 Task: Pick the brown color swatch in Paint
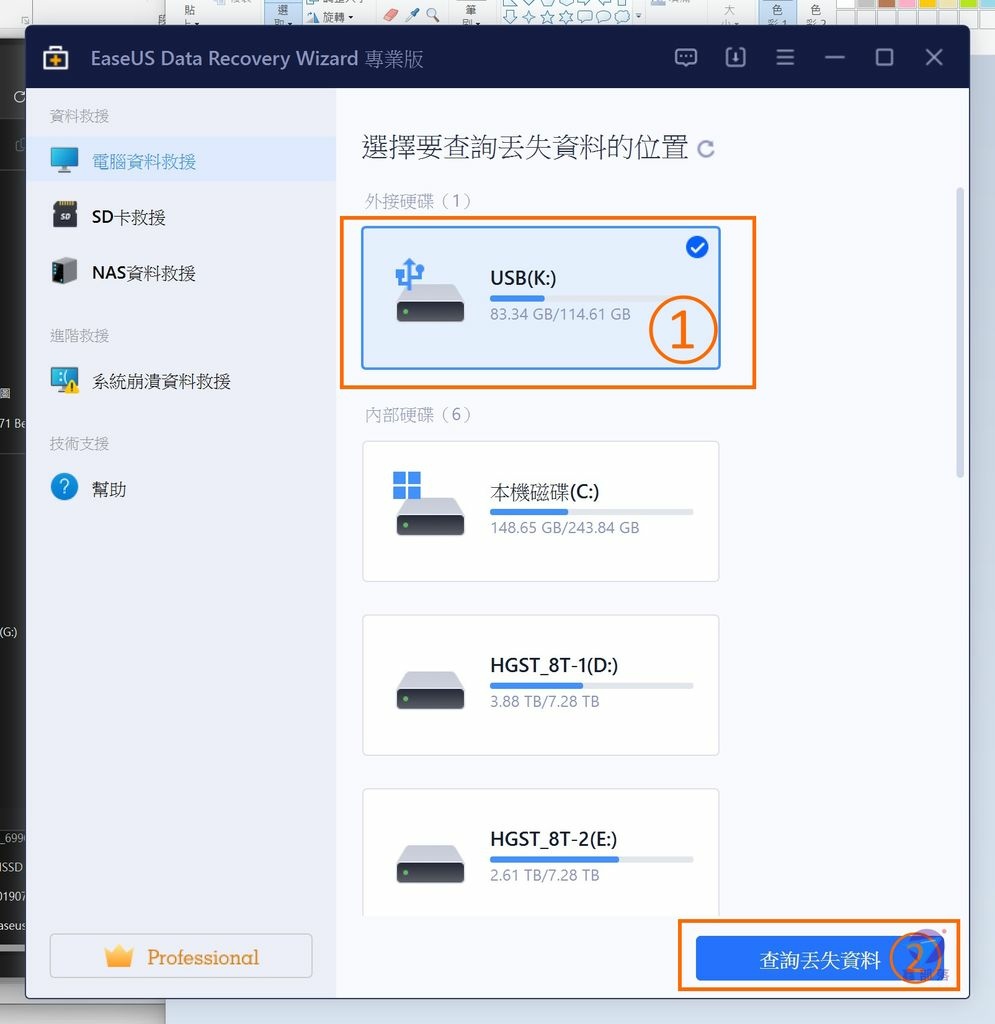(886, 3)
